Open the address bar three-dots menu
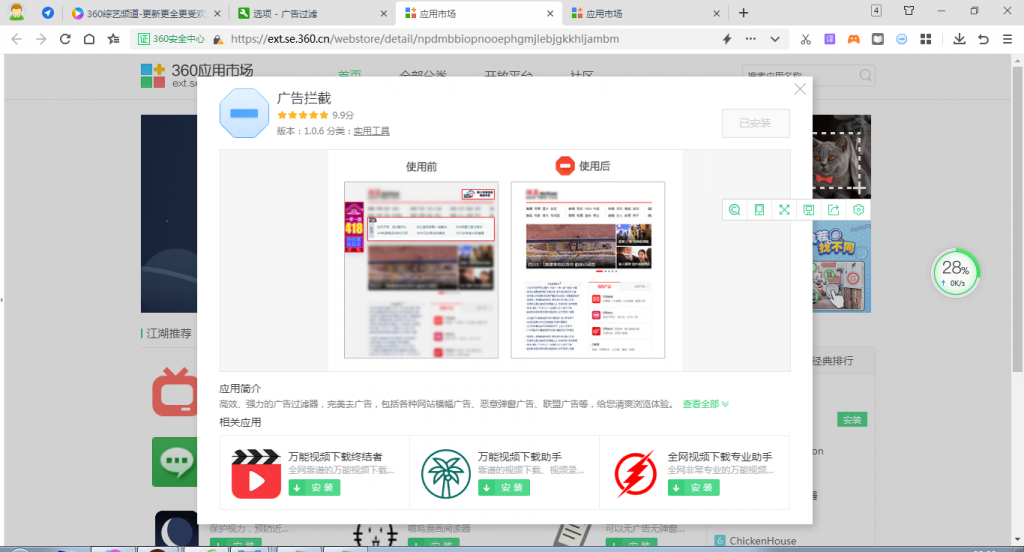Screen dimensions: 1024x552 coord(751,39)
